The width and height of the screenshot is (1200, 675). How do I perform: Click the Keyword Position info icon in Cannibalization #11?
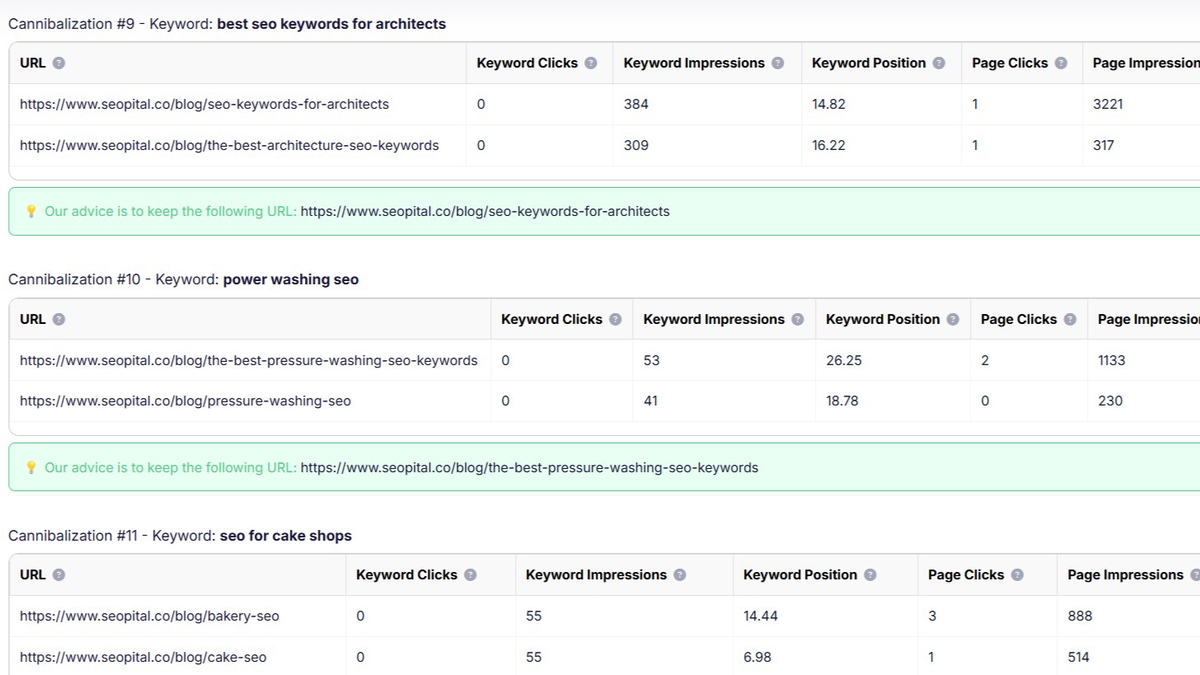[871, 574]
